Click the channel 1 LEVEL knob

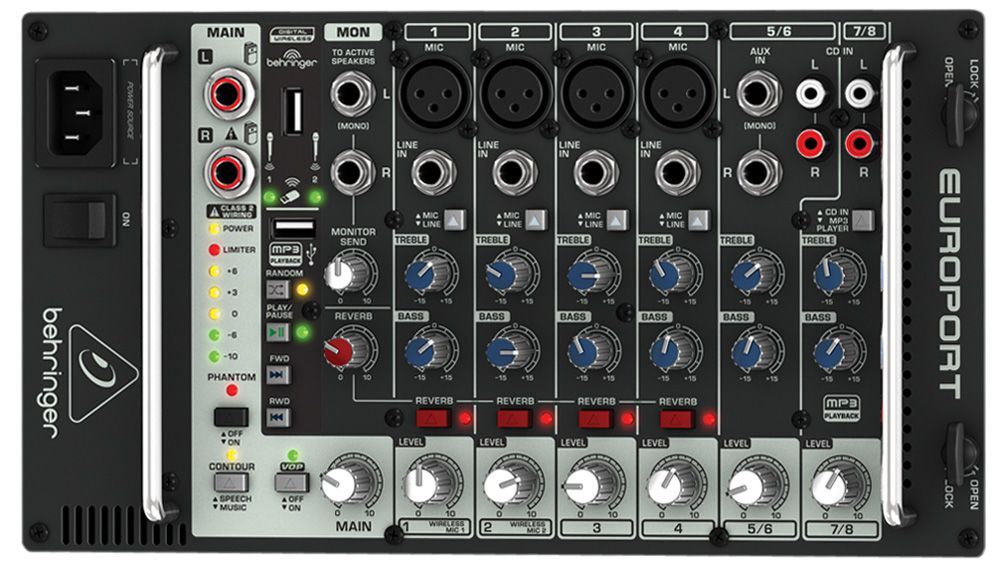(x=431, y=483)
